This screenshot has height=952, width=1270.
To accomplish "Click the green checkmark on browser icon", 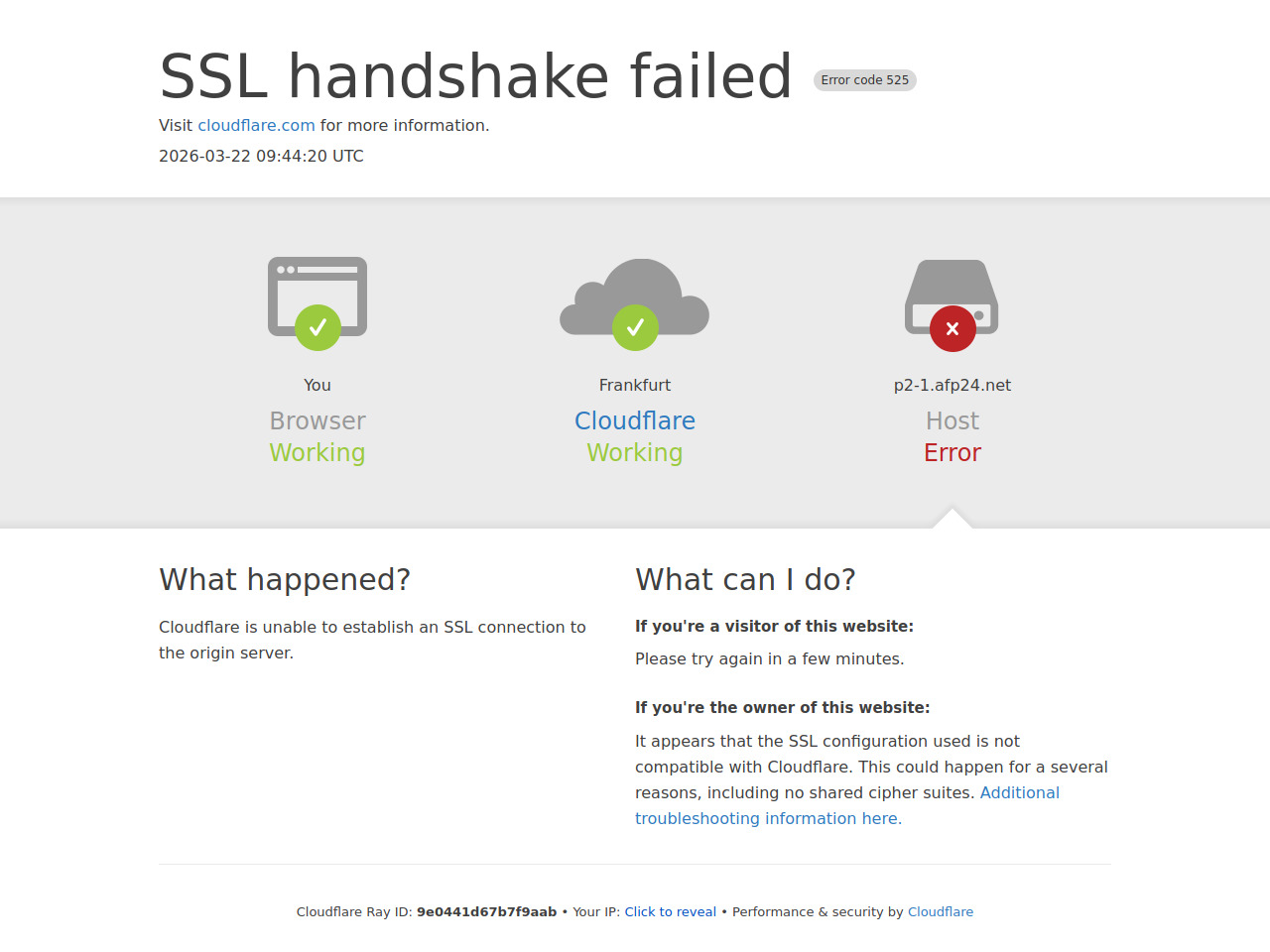I will pyautogui.click(x=317, y=327).
